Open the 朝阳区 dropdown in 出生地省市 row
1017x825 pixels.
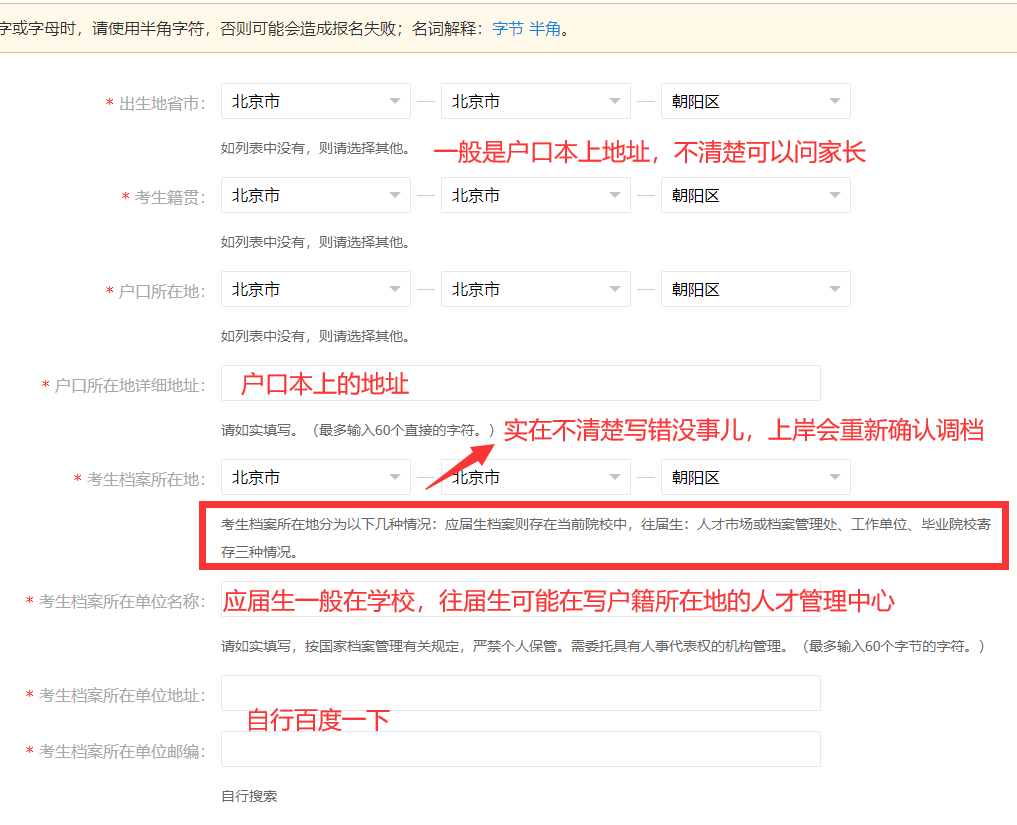(x=755, y=101)
